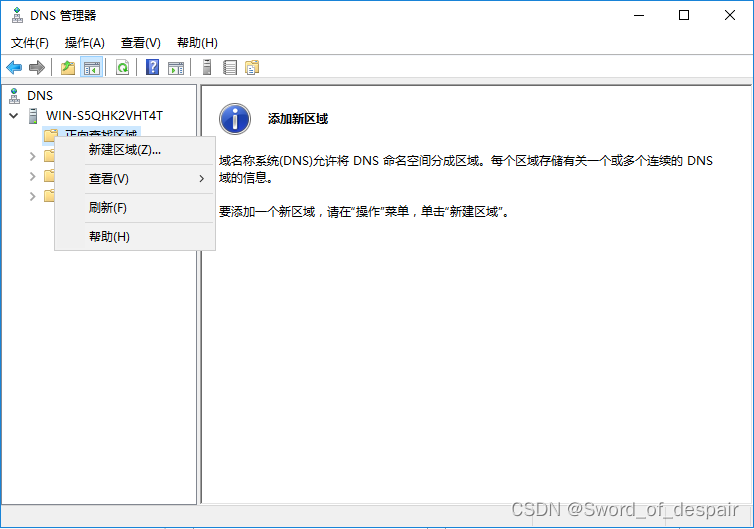Expand the second collapsed folder chevron in tree
The height and width of the screenshot is (529, 754).
pos(33,176)
